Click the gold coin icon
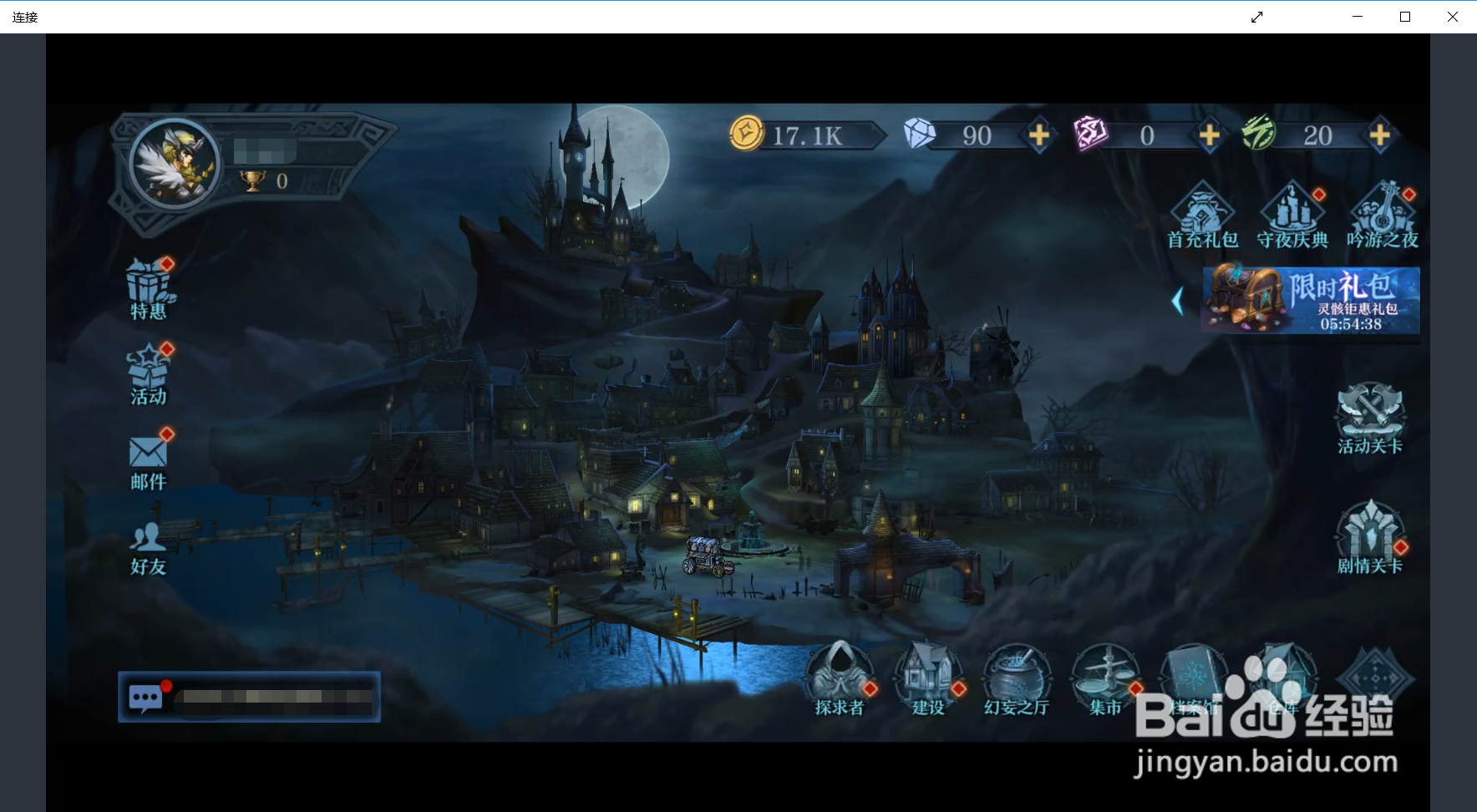This screenshot has width=1477, height=812. [746, 134]
